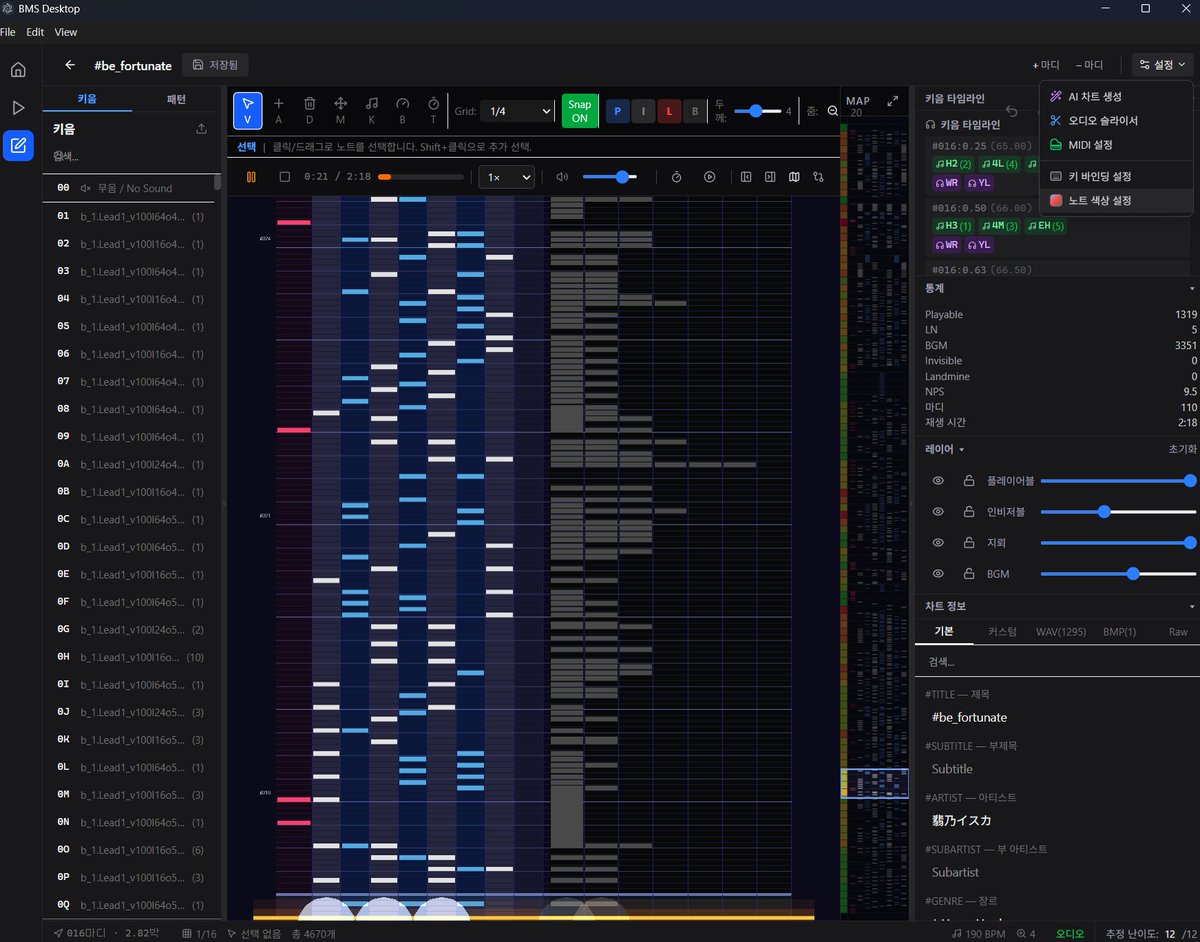Switch to the 키음 tab

(x=87, y=99)
